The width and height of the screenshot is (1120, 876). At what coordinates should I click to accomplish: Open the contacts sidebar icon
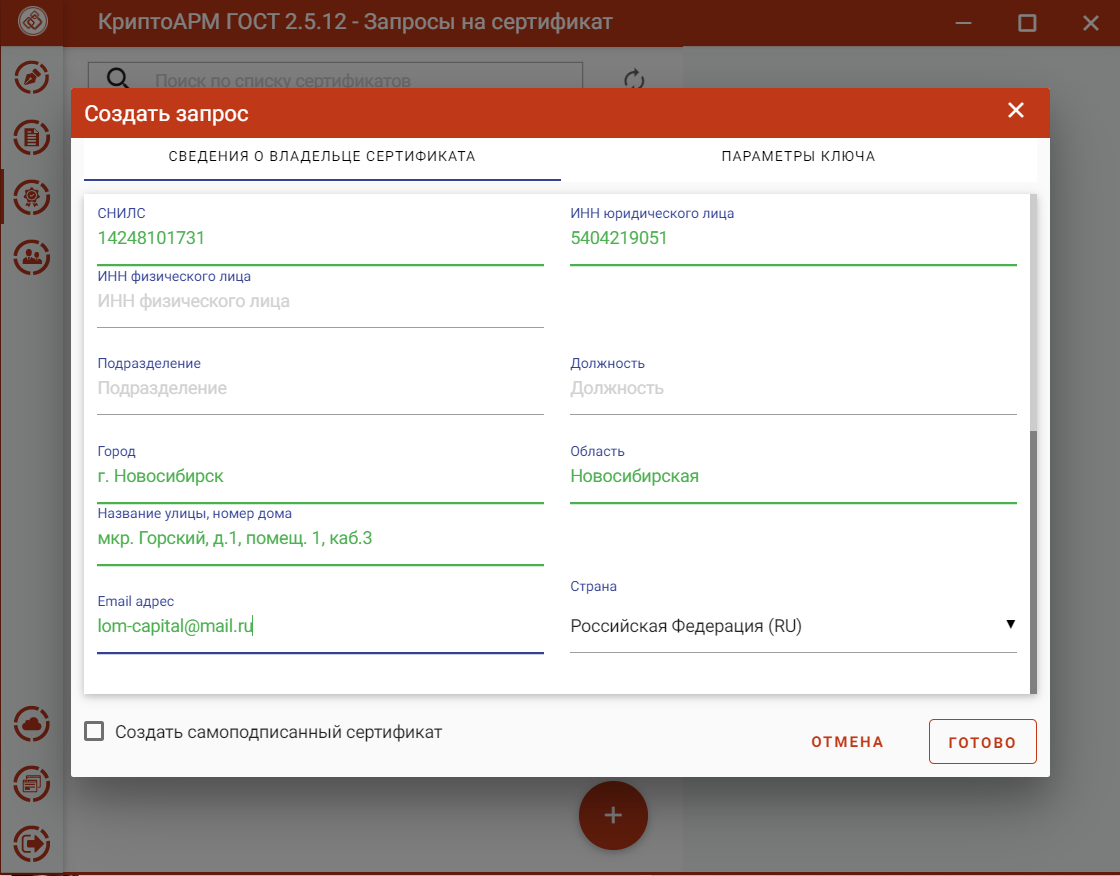click(31, 257)
